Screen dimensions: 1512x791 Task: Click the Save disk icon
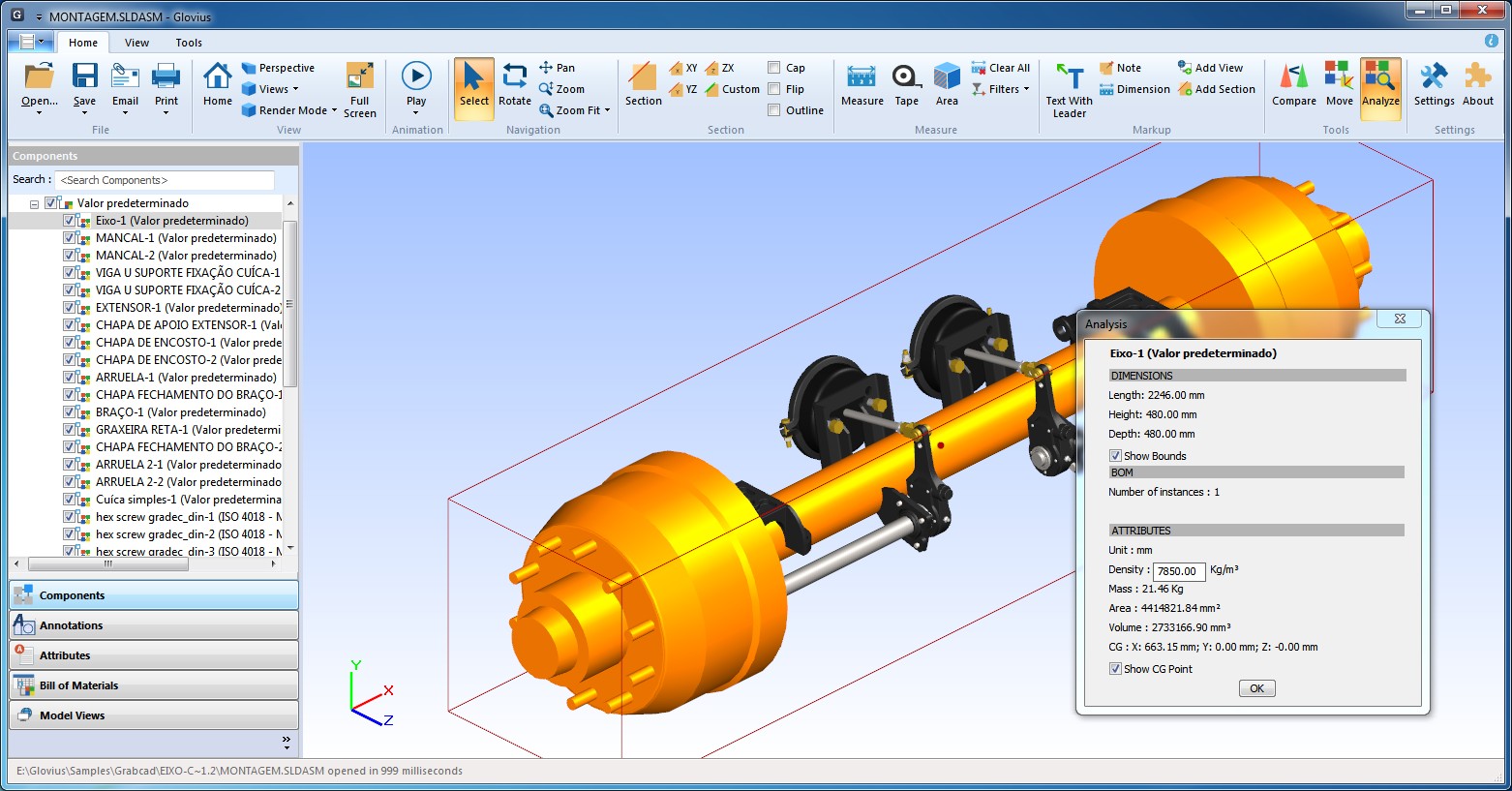(84, 76)
